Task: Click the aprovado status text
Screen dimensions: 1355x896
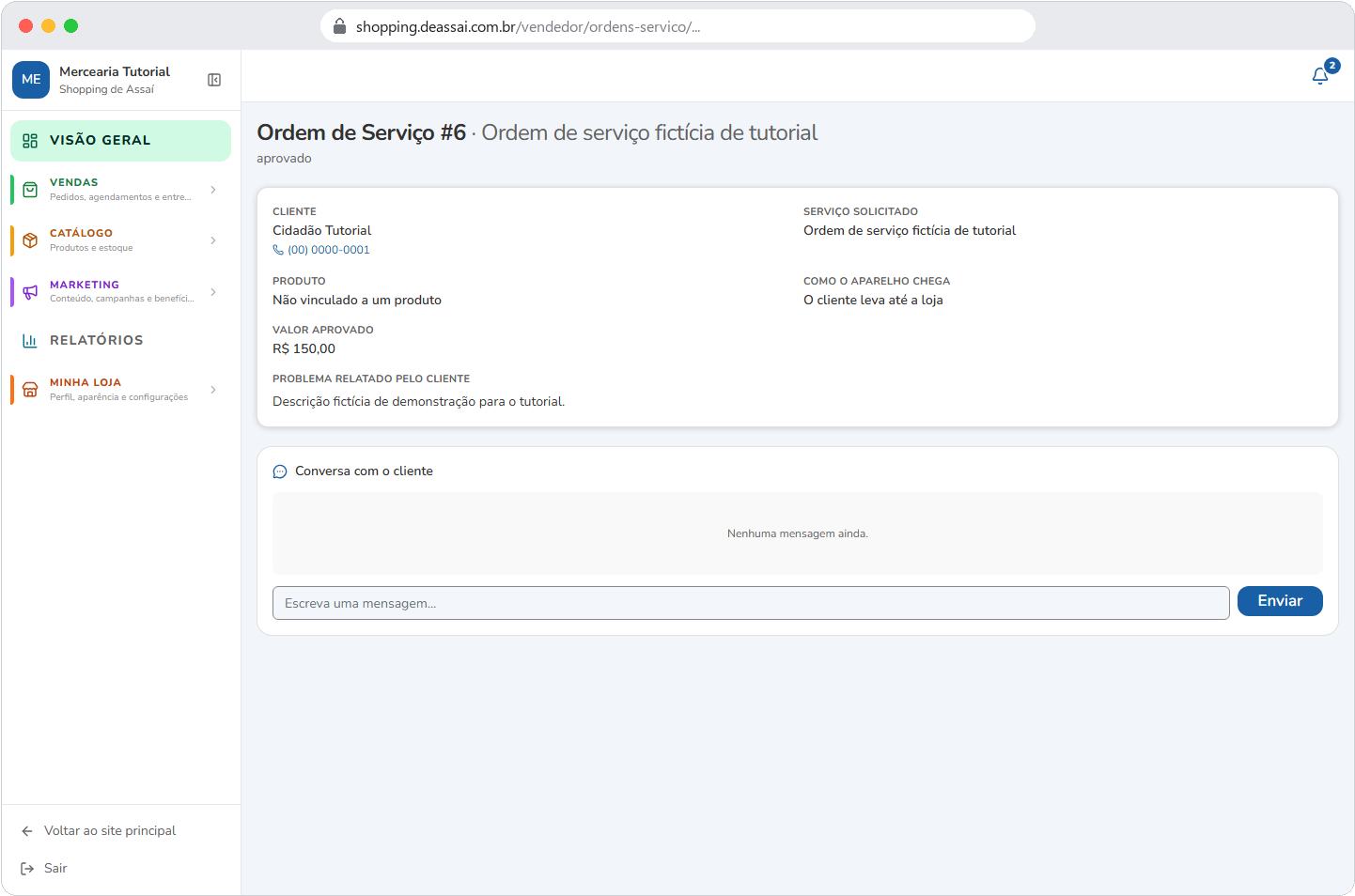Action: pos(284,159)
